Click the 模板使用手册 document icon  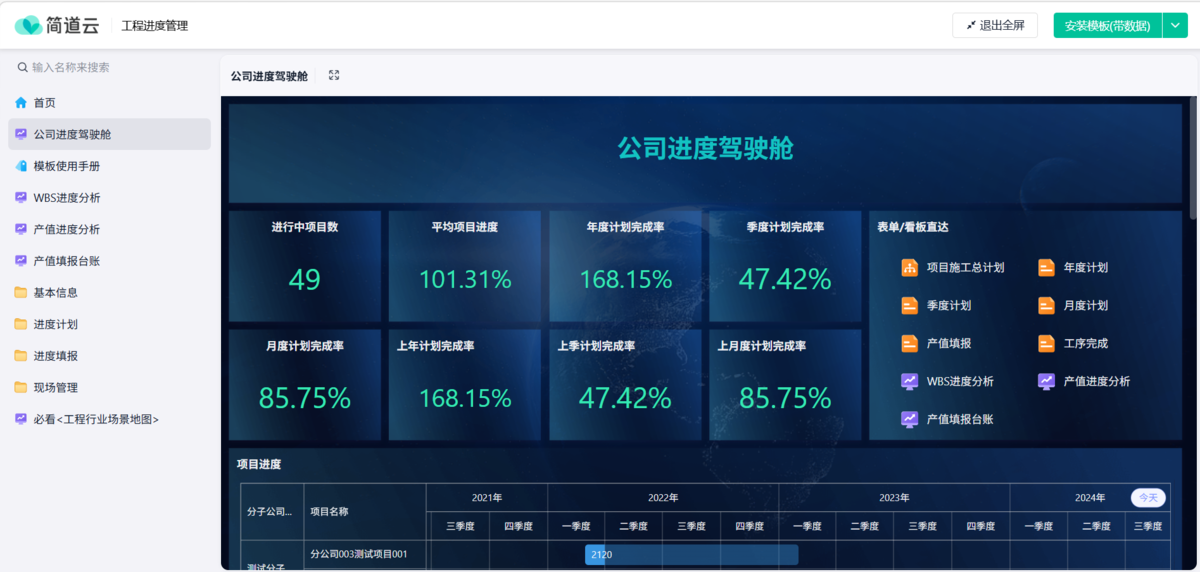[x=21, y=166]
